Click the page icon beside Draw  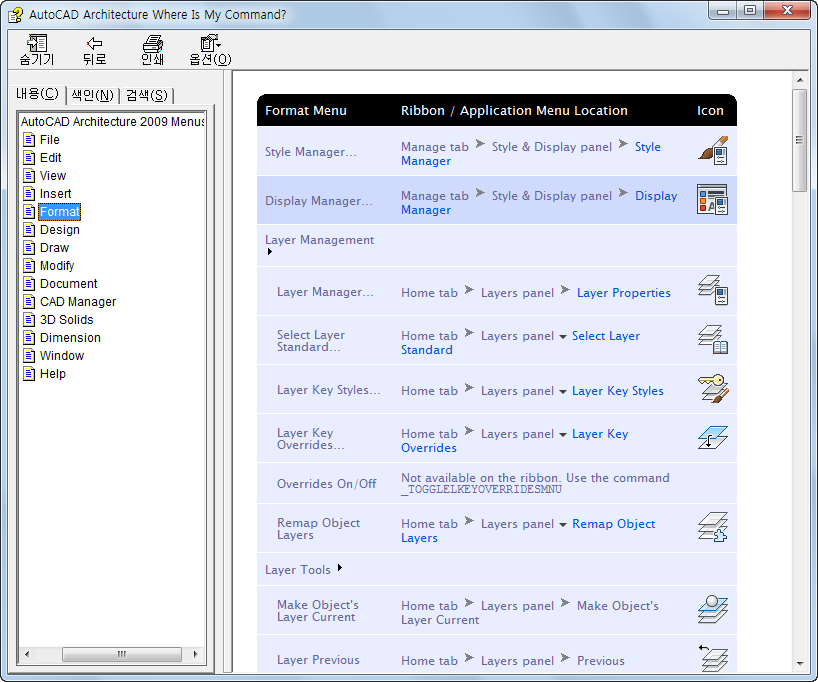pos(29,248)
